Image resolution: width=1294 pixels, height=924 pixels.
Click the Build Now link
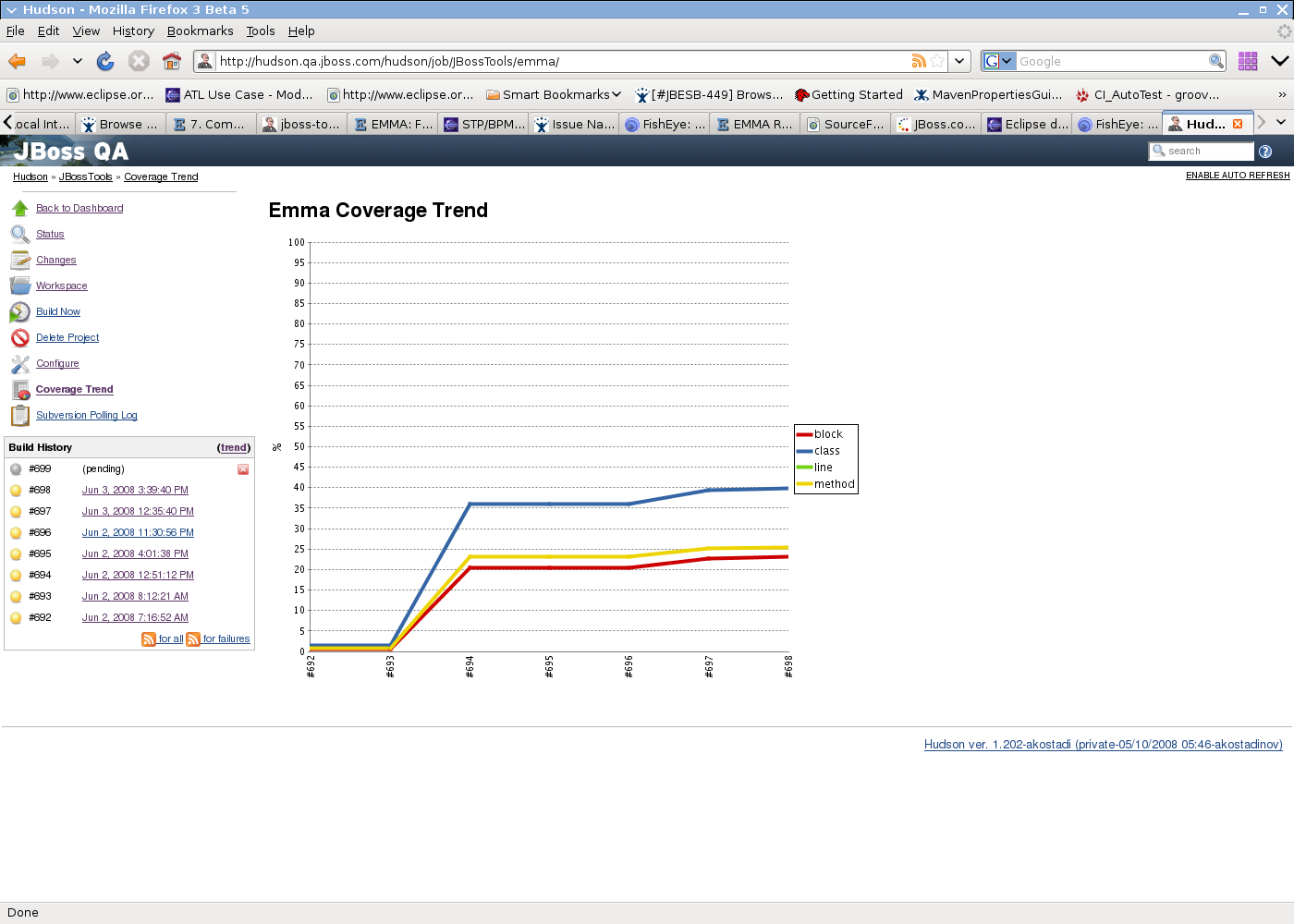coord(58,312)
